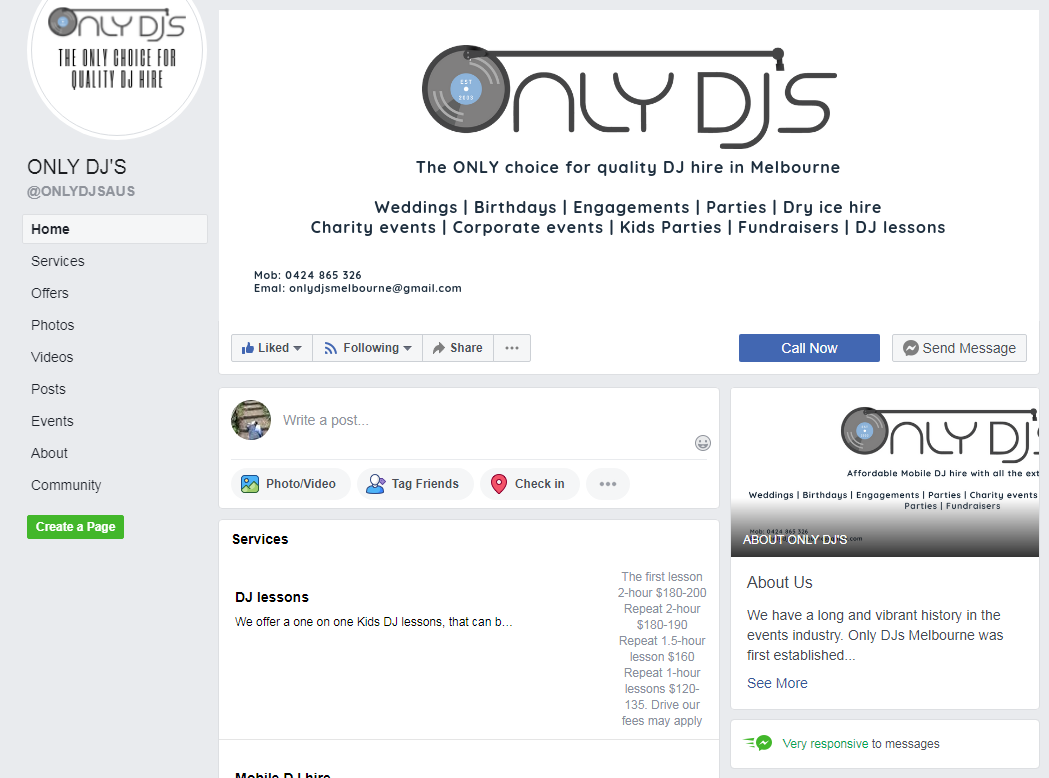Image resolution: width=1049 pixels, height=778 pixels.
Task: Open Services in the page sidebar
Action: 58,261
